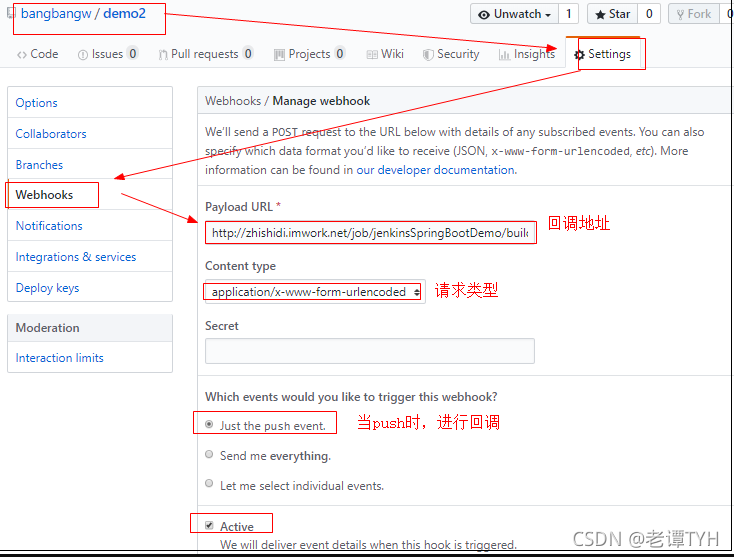Click the Issues tab circle icon
Viewport: 734px width, 557px height.
click(83, 55)
